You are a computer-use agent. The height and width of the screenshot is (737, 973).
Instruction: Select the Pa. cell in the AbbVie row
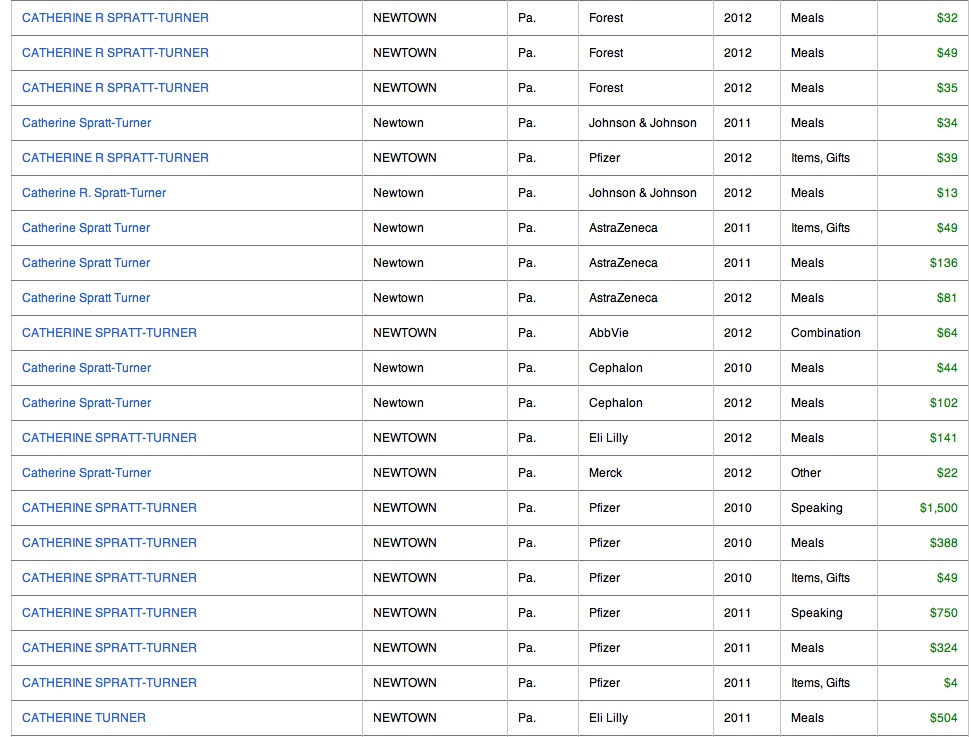[x=543, y=333]
